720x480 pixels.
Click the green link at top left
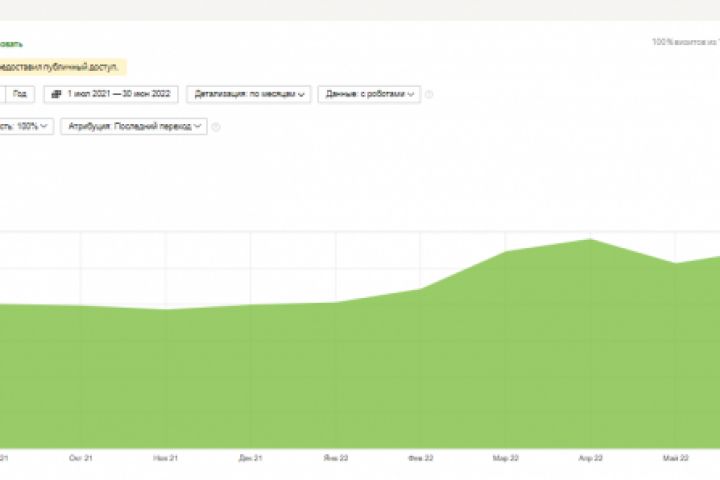(x=11, y=44)
